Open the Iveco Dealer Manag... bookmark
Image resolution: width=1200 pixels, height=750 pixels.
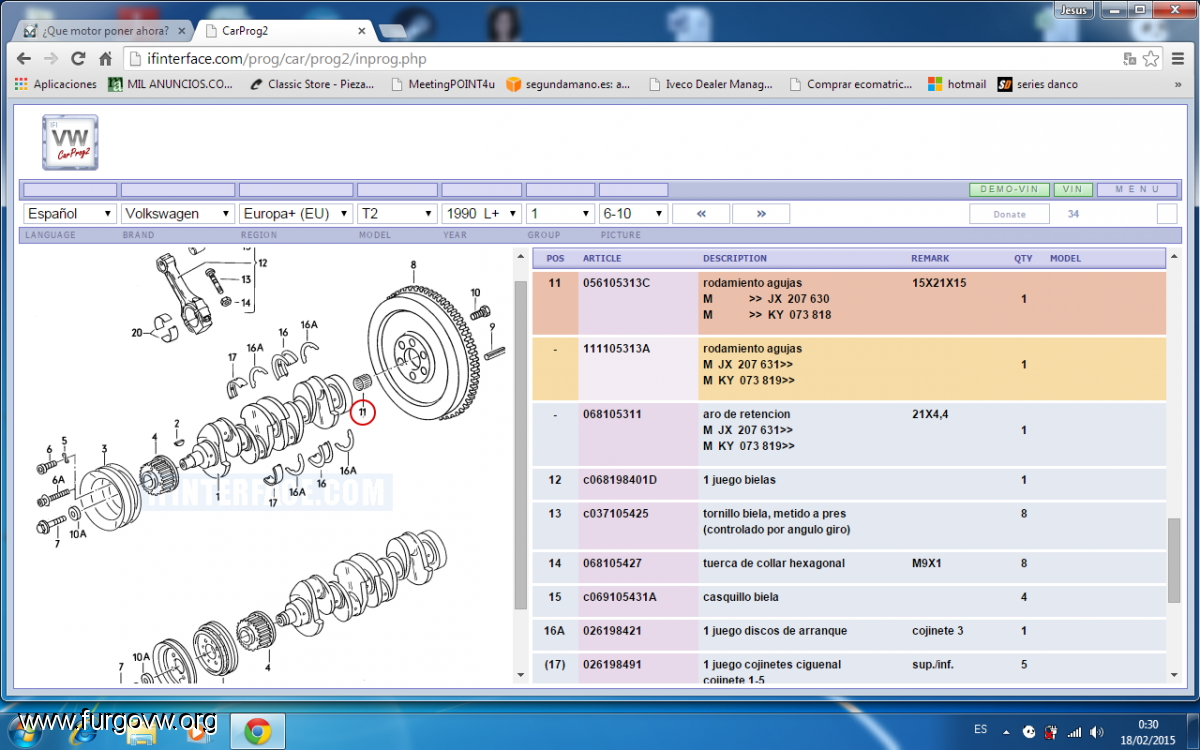(x=710, y=84)
